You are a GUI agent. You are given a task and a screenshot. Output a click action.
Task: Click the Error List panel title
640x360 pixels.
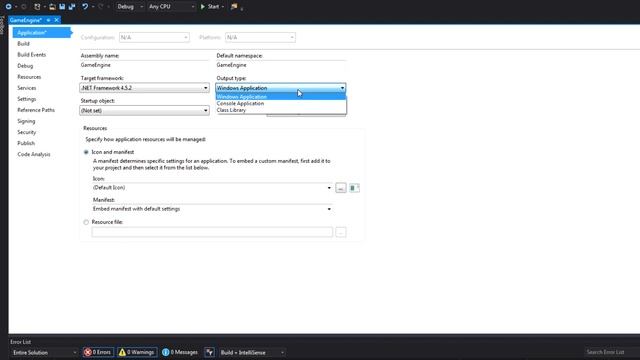pos(20,342)
